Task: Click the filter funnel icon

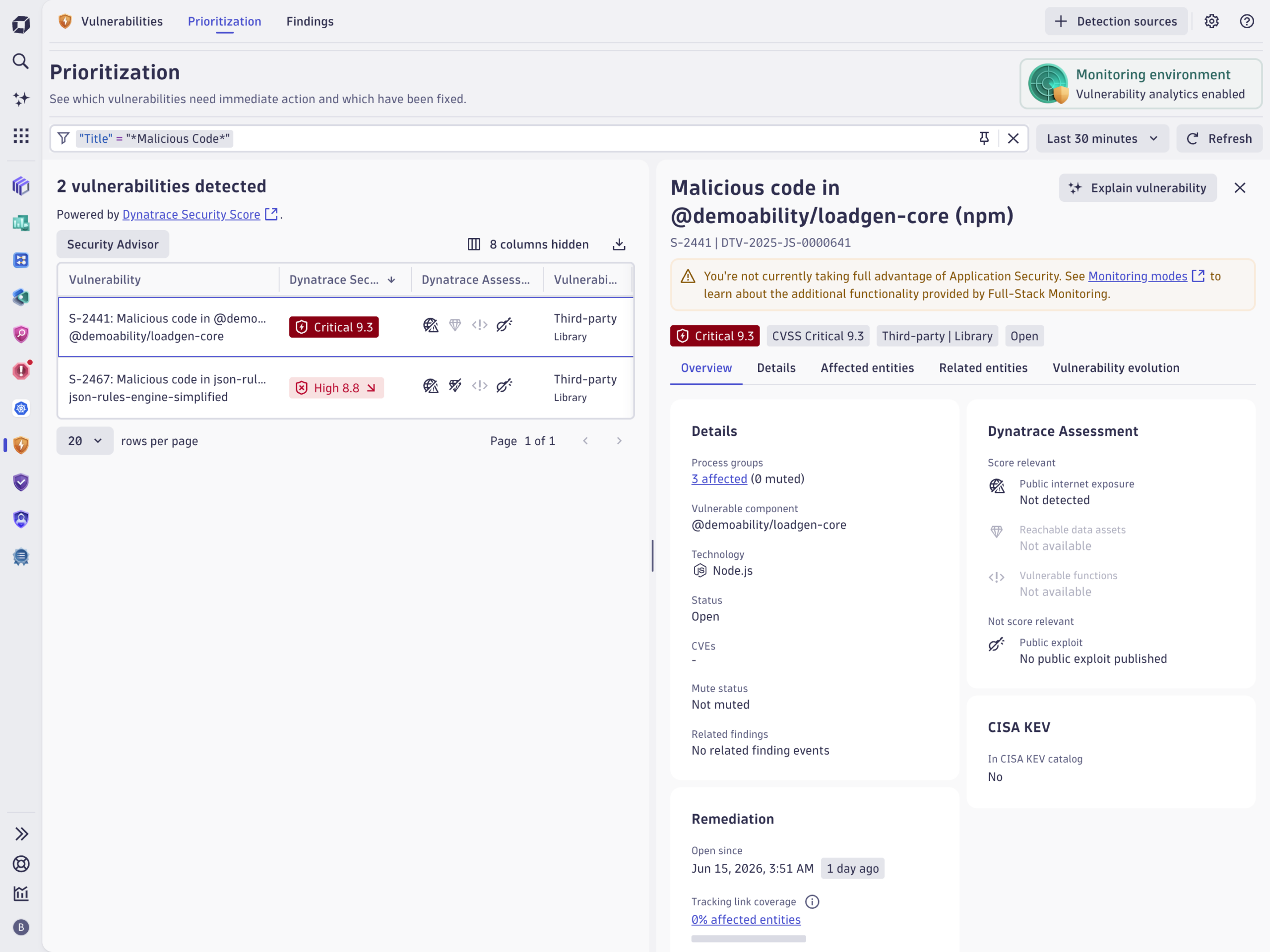Action: click(x=63, y=138)
